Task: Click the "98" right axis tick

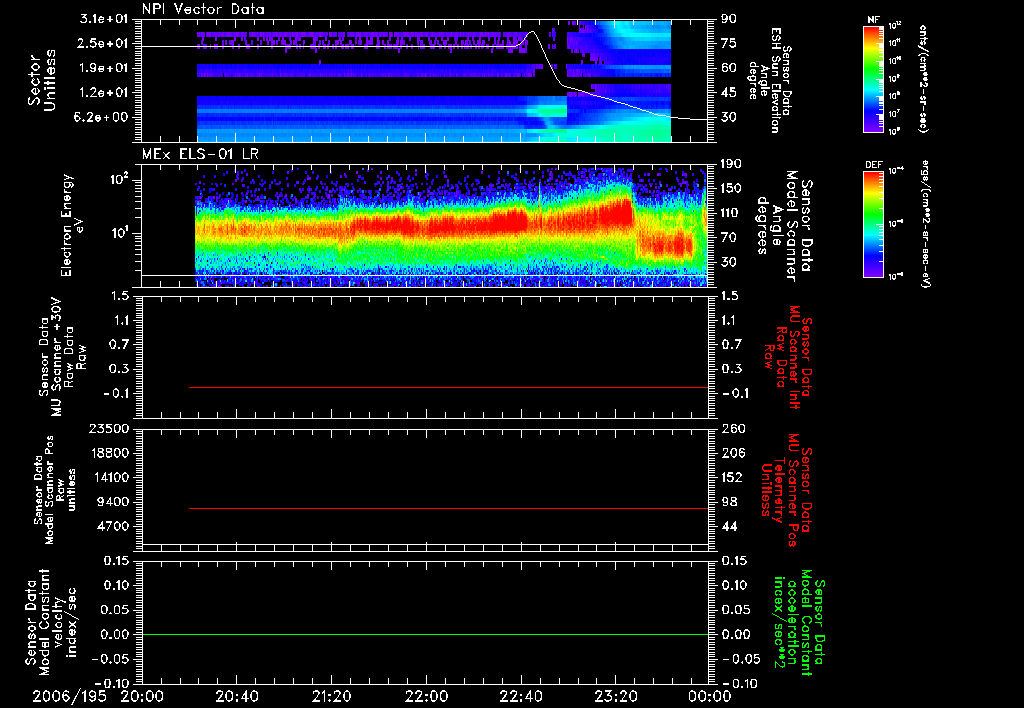Action: (x=729, y=502)
